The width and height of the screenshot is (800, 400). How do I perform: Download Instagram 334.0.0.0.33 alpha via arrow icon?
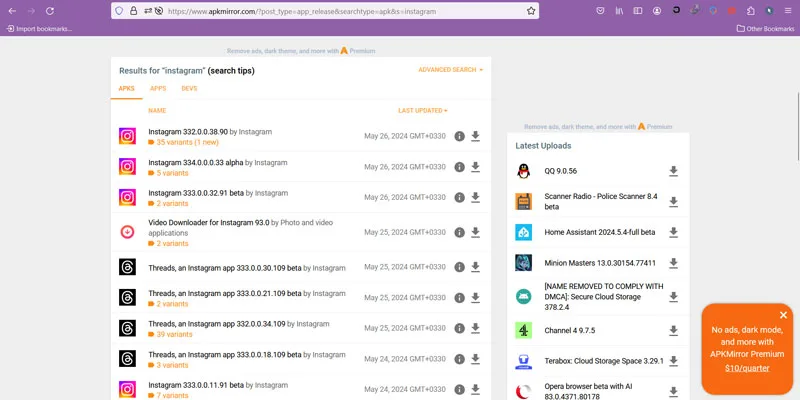(476, 167)
